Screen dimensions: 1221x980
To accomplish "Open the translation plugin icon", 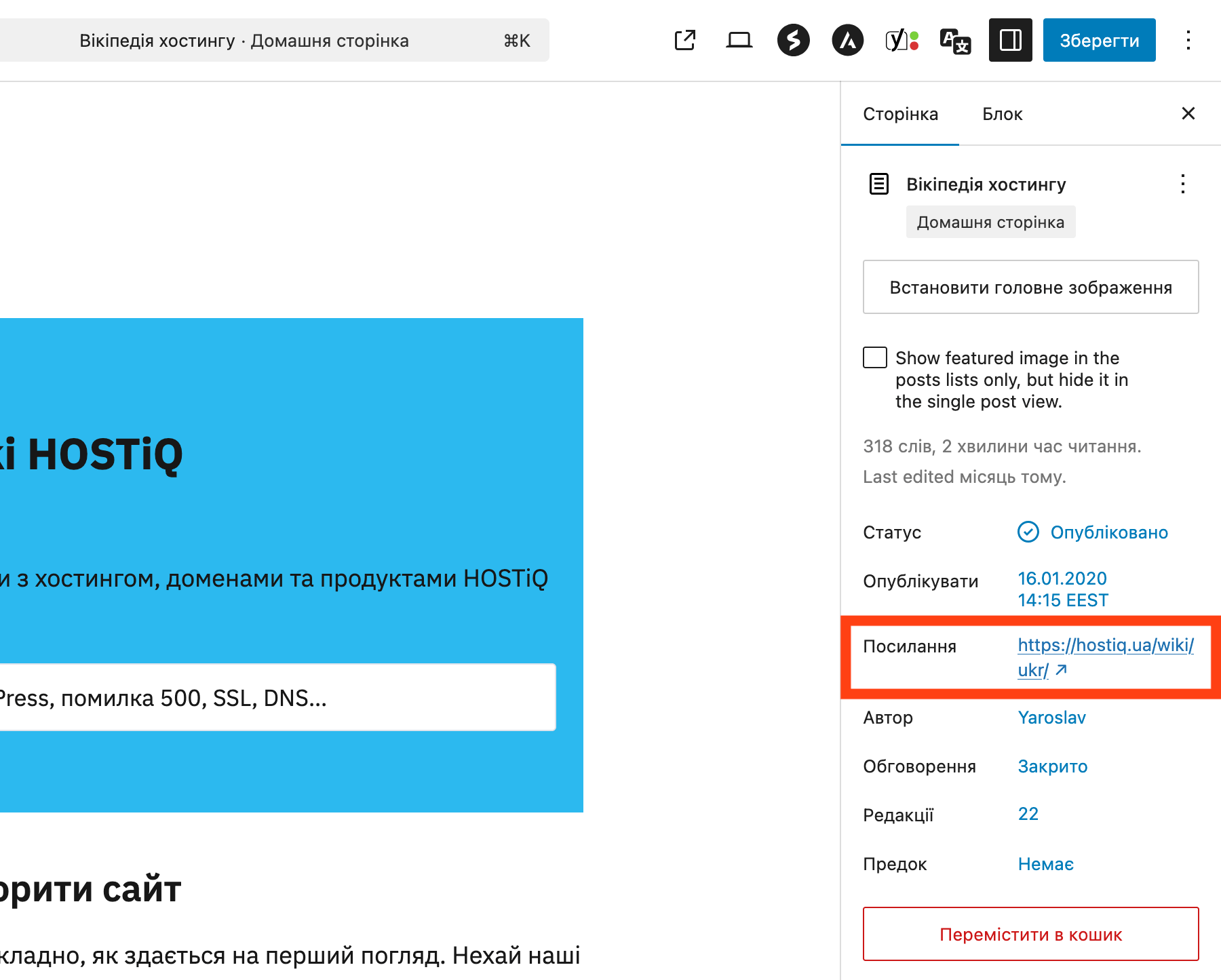I will point(956,40).
